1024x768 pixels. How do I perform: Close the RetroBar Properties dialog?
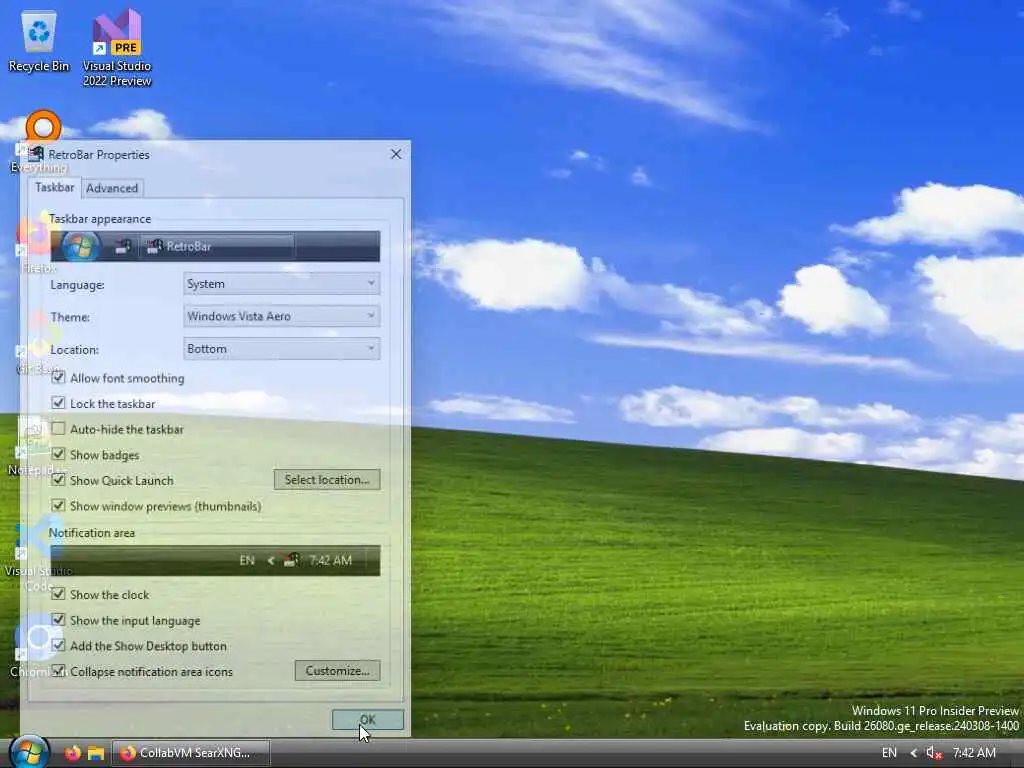tap(396, 154)
